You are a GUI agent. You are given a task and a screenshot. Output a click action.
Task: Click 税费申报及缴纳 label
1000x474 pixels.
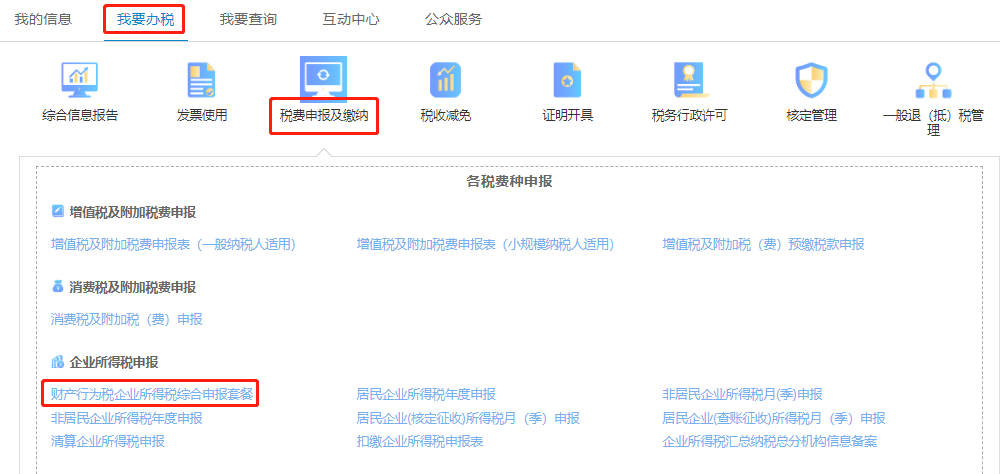tap(324, 115)
